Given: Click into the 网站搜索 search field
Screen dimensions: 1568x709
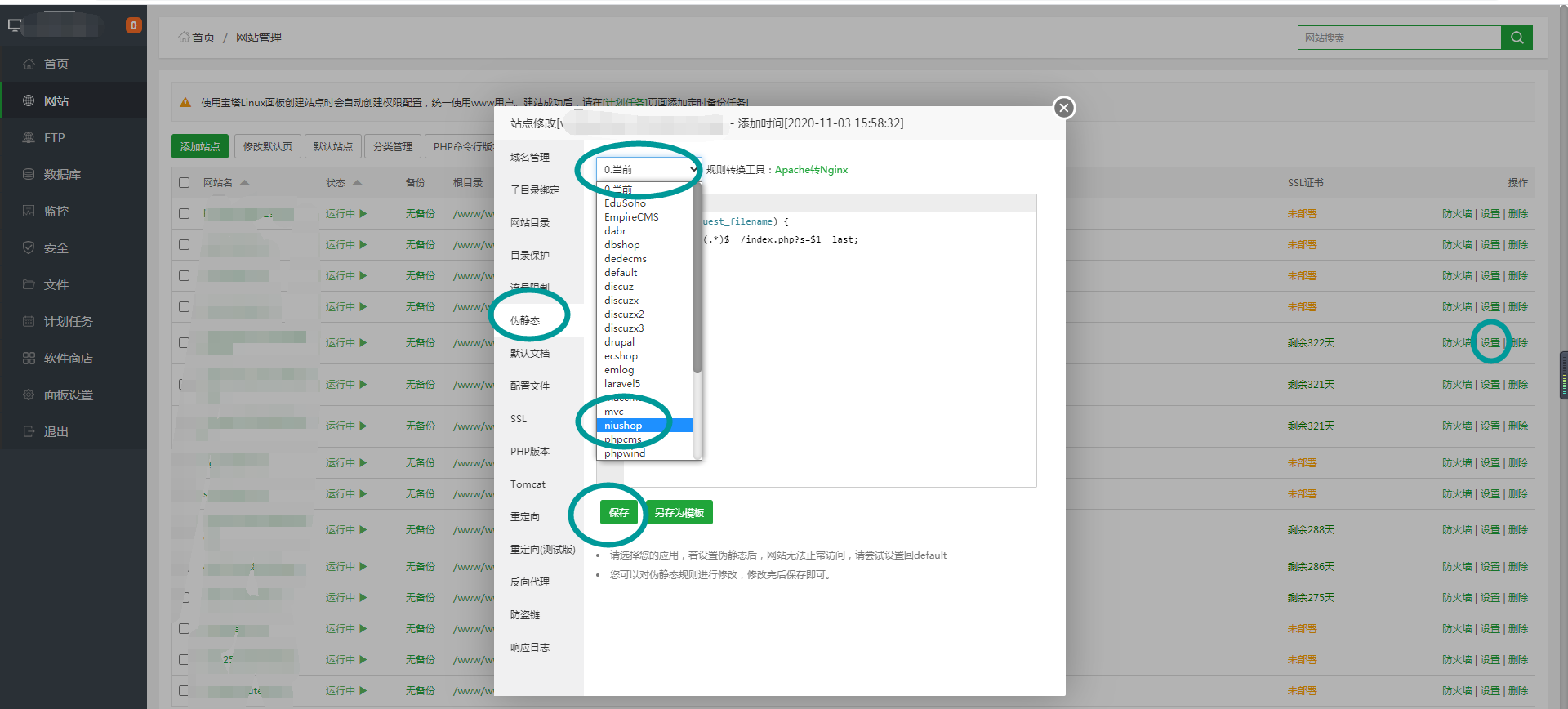Looking at the screenshot, I should [x=1398, y=38].
